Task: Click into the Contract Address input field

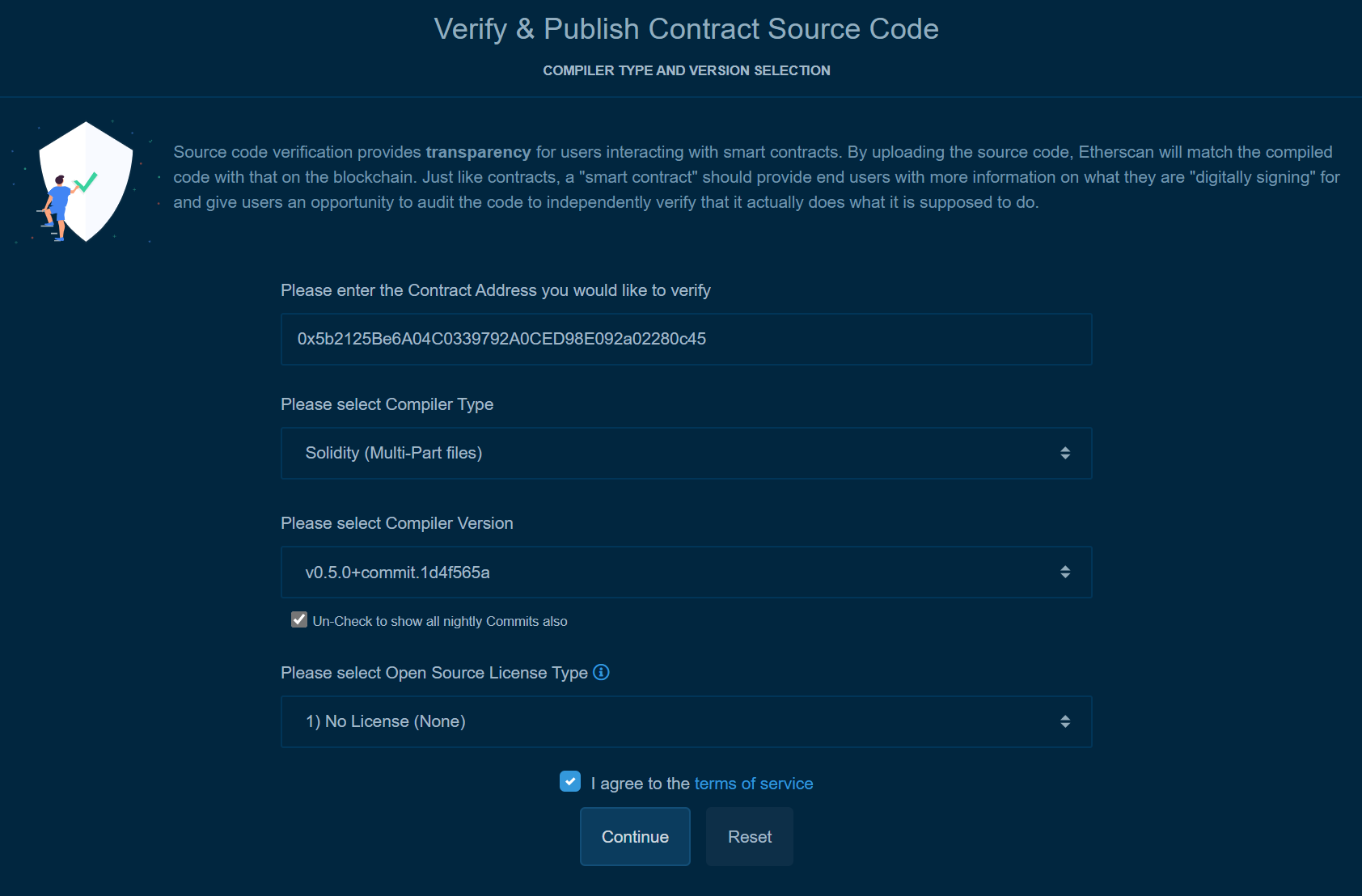Action: pyautogui.click(x=687, y=339)
